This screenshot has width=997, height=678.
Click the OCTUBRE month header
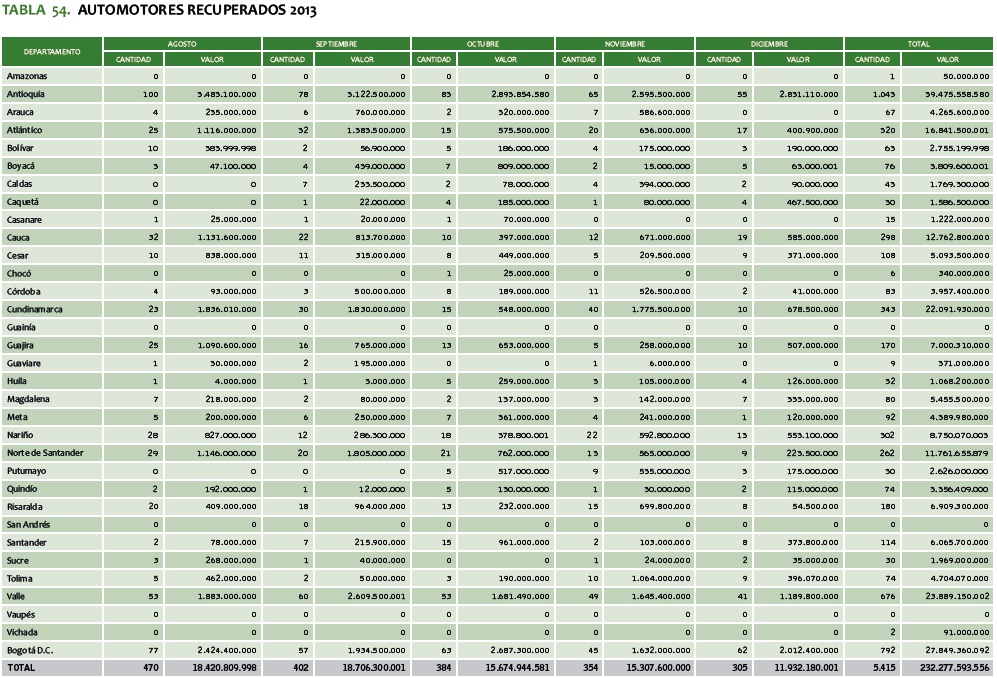[482, 44]
